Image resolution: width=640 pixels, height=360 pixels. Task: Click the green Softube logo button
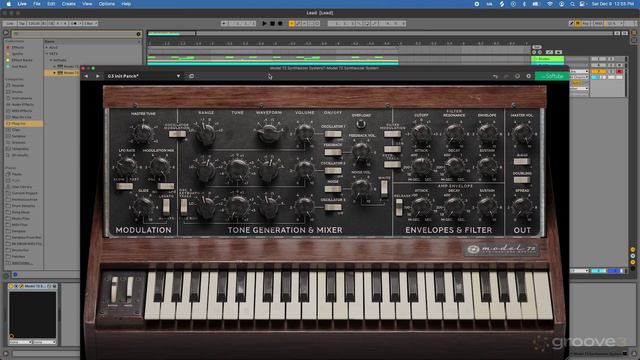click(552, 76)
